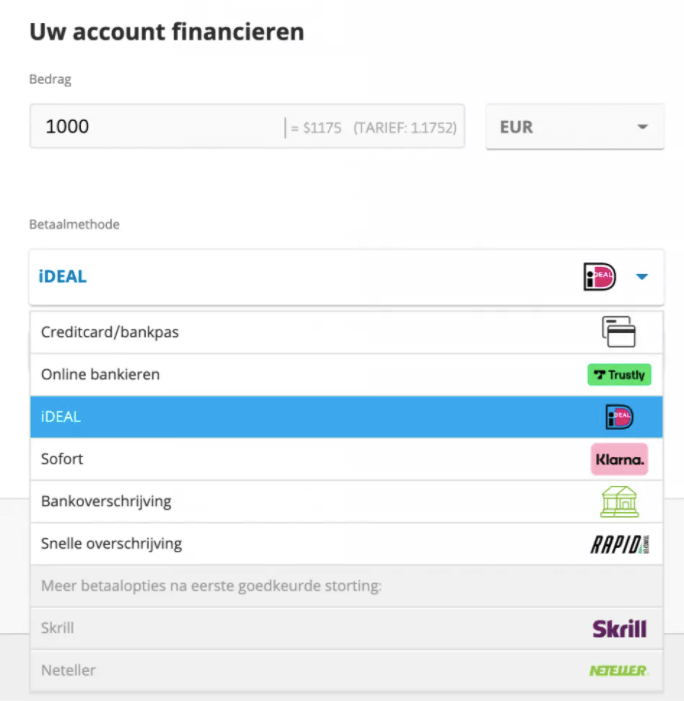Click the credit card icon in the list
This screenshot has width=684, height=701.
click(x=619, y=332)
